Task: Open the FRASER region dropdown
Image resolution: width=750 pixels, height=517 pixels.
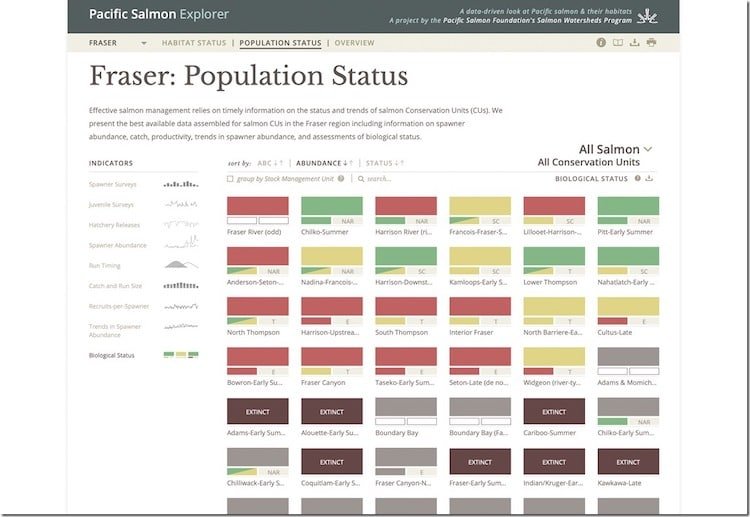Action: 118,43
